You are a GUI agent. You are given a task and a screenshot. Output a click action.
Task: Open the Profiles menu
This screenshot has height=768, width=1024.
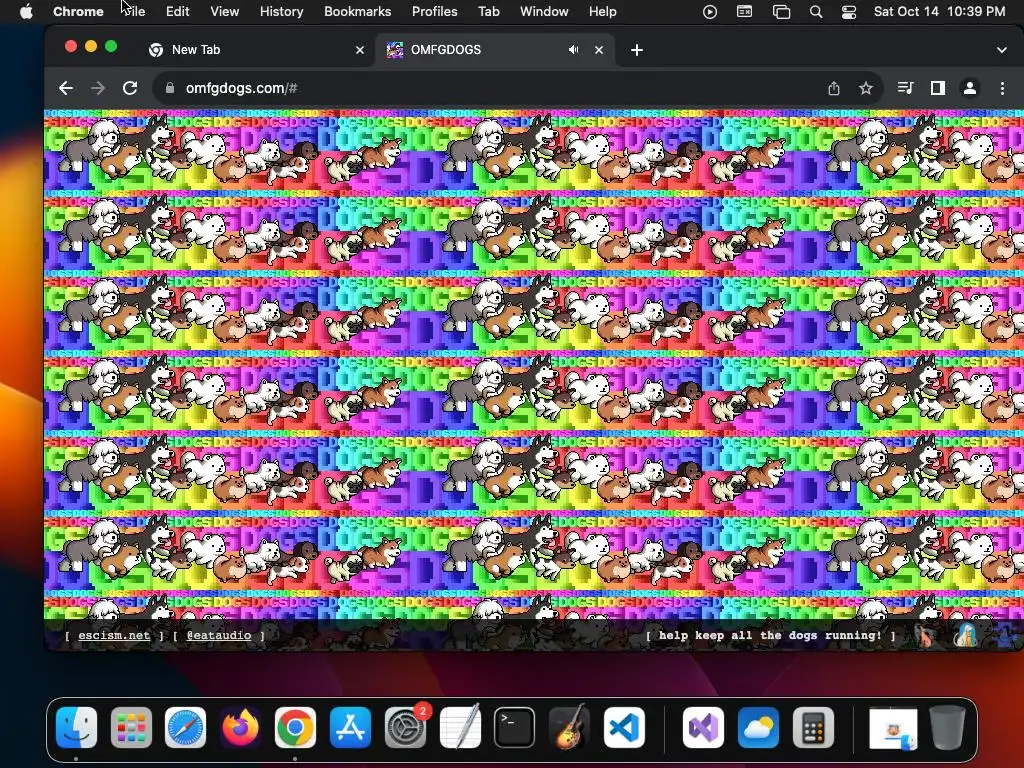click(x=434, y=11)
